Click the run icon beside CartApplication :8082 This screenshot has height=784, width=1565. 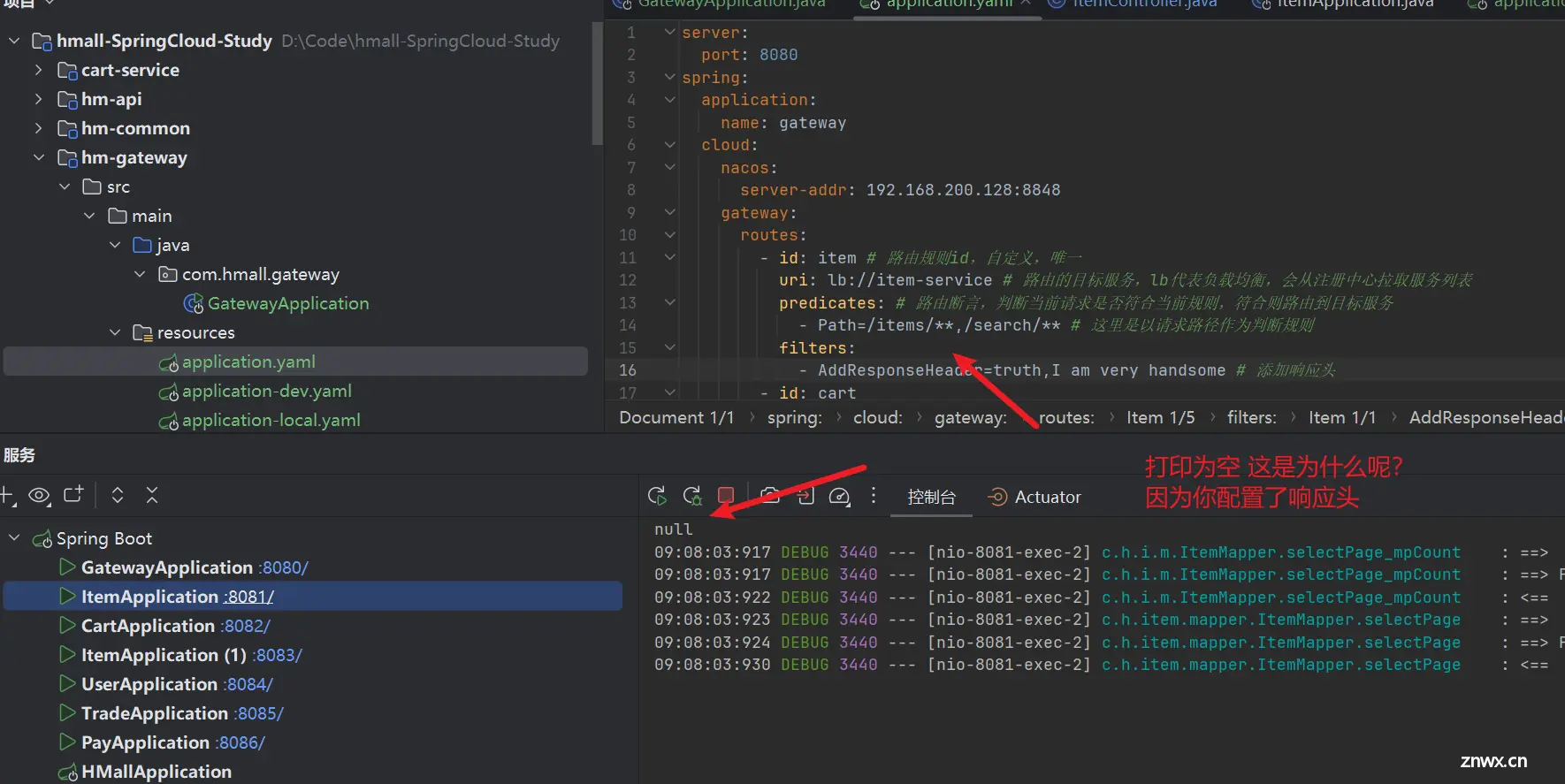tap(67, 625)
